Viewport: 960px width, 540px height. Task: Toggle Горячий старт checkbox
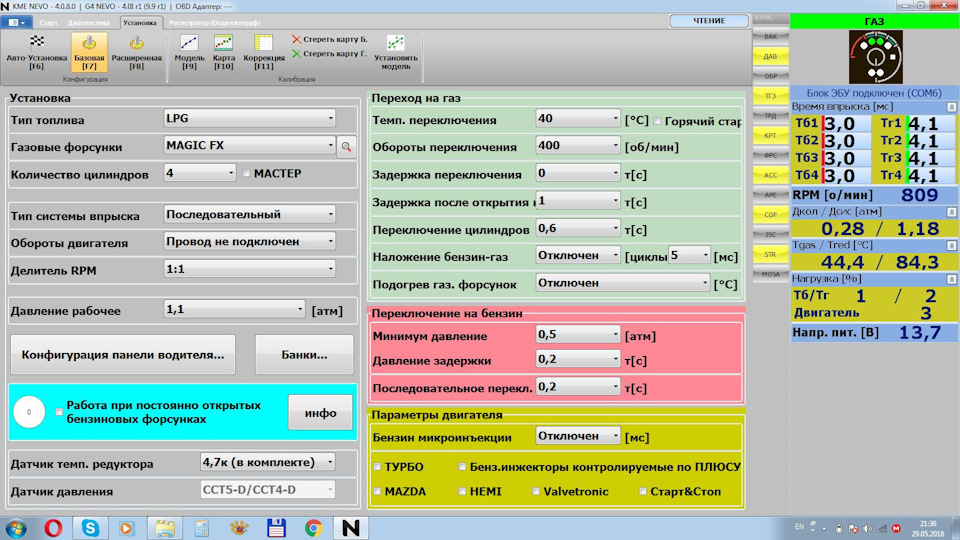(x=658, y=121)
